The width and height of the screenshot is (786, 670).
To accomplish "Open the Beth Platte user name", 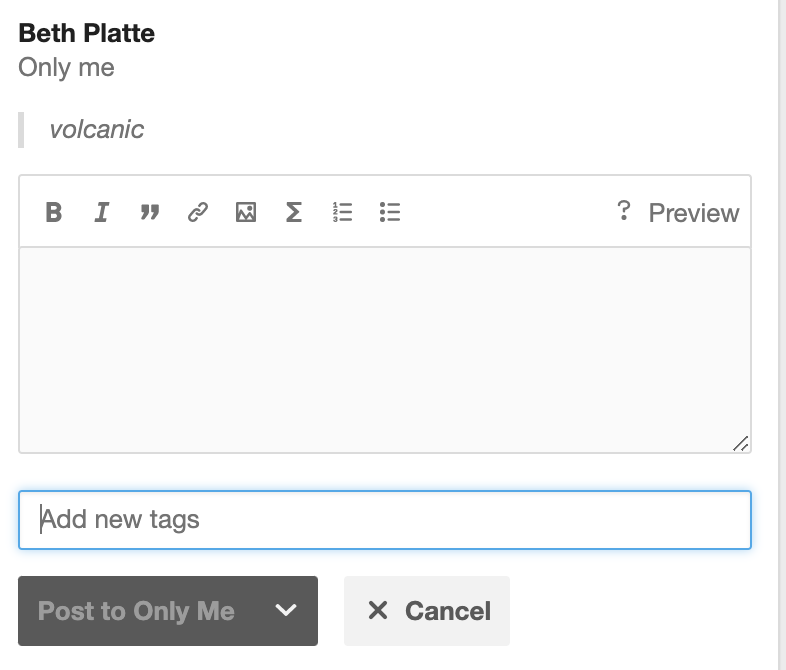I will 87,33.
